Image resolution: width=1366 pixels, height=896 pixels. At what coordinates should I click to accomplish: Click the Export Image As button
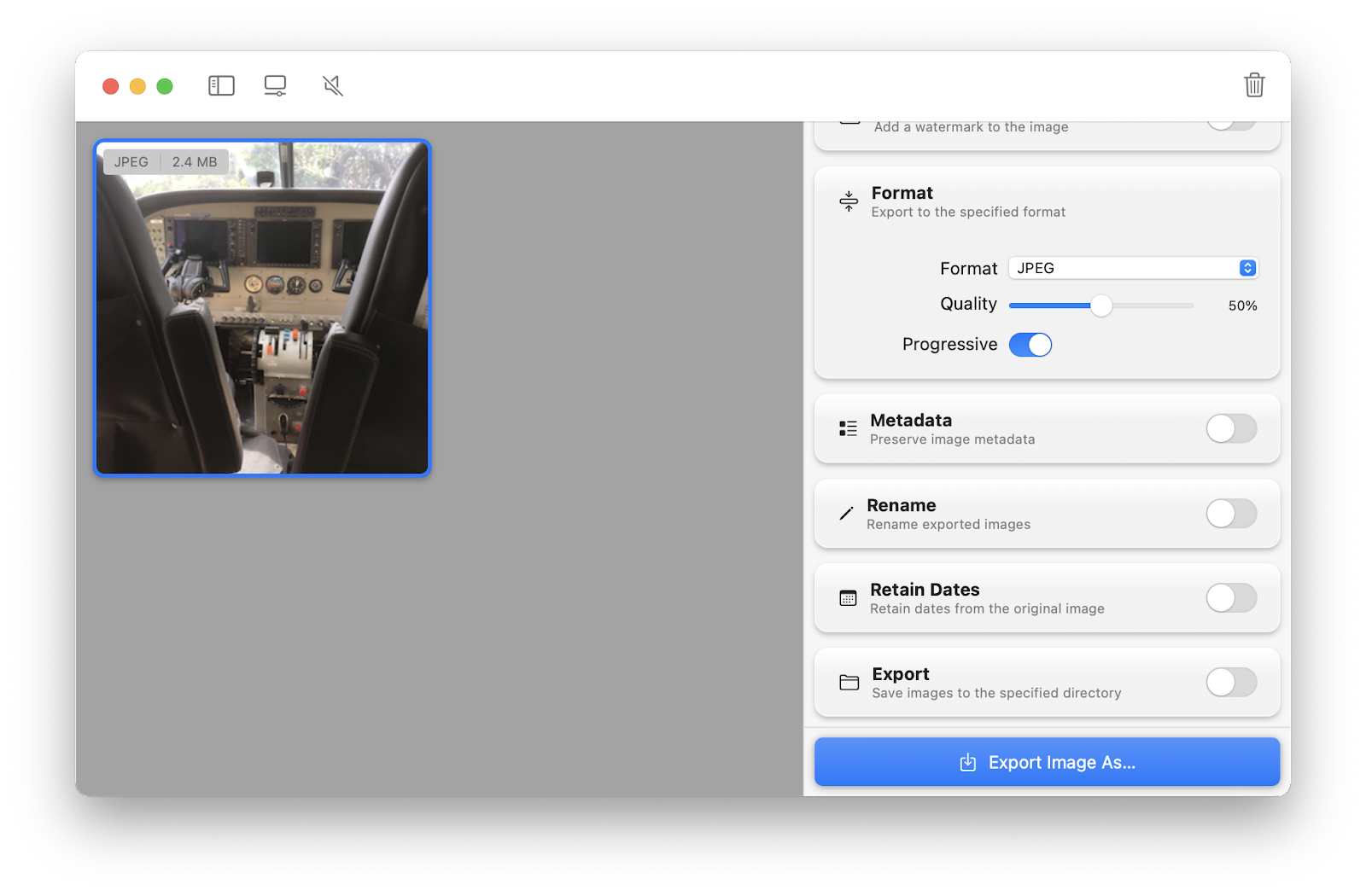click(x=1047, y=762)
